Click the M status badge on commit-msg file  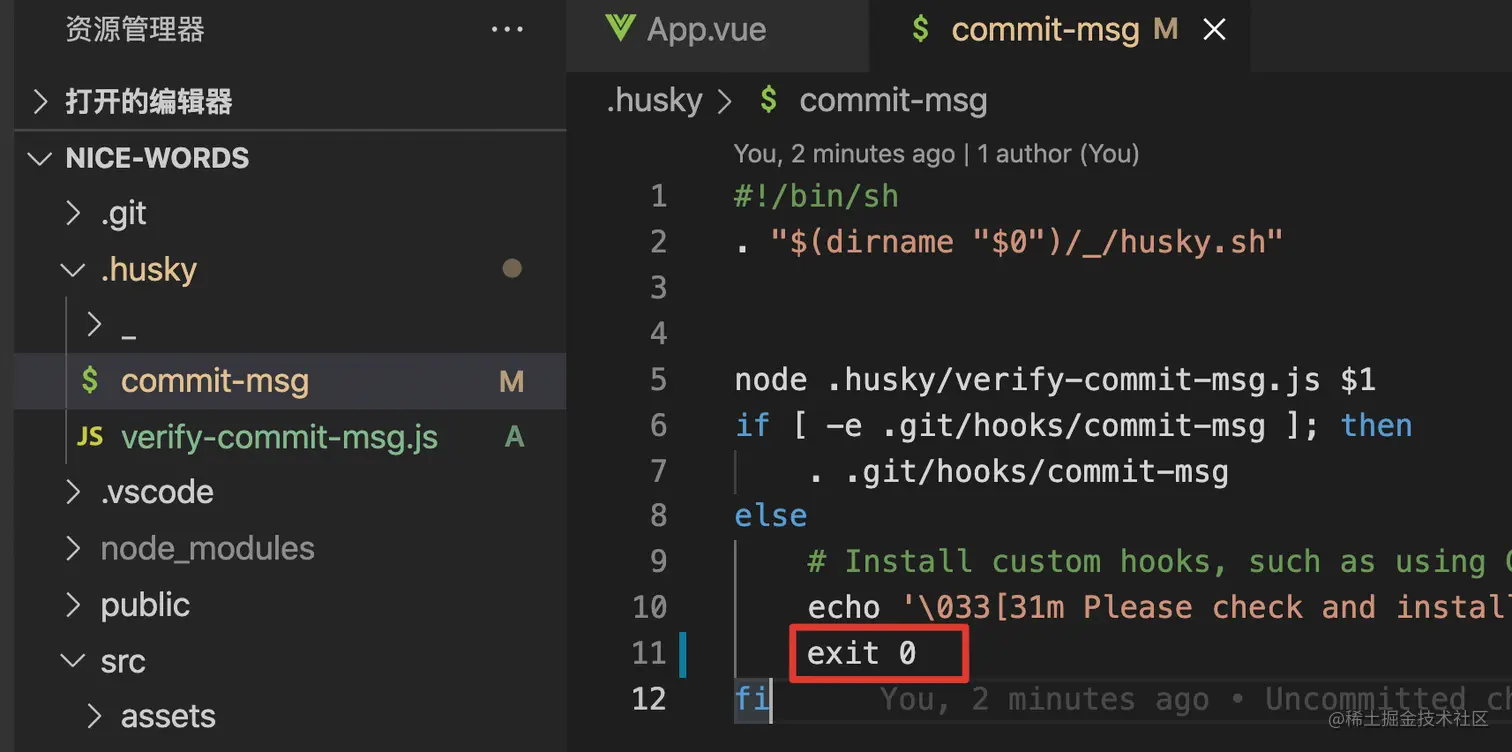[x=512, y=381]
